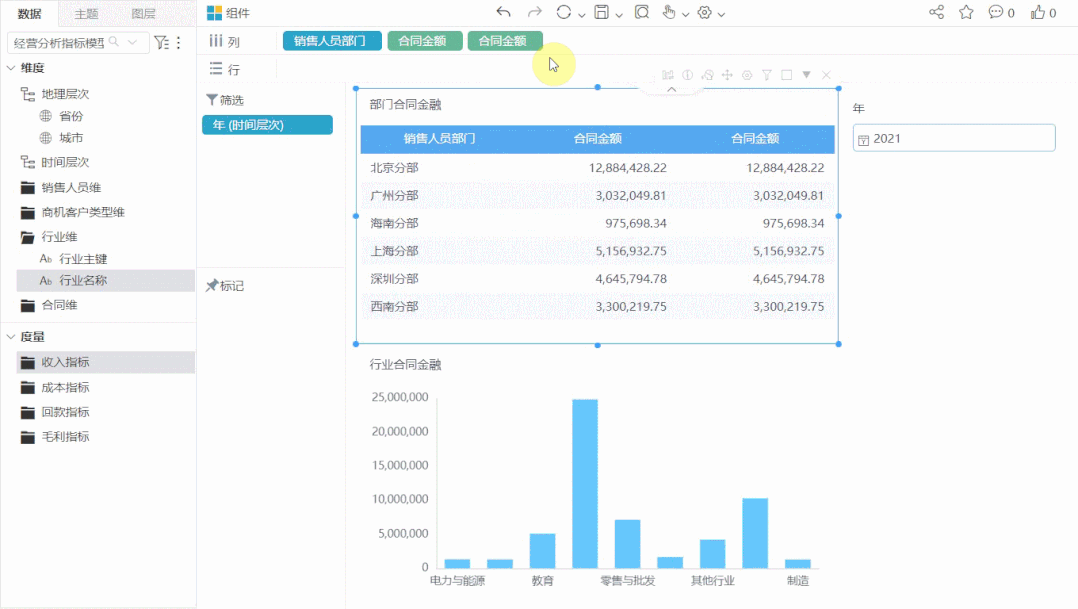Remove component with the X icon

click(x=826, y=75)
